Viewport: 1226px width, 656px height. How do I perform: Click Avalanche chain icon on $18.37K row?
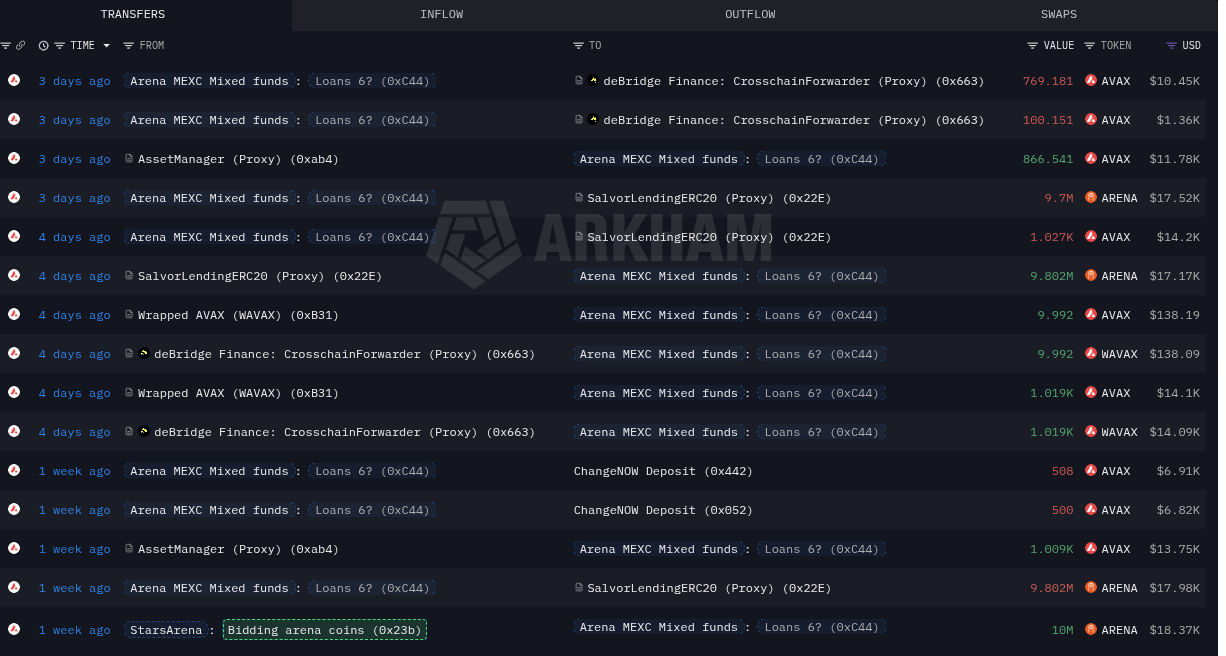(x=14, y=629)
